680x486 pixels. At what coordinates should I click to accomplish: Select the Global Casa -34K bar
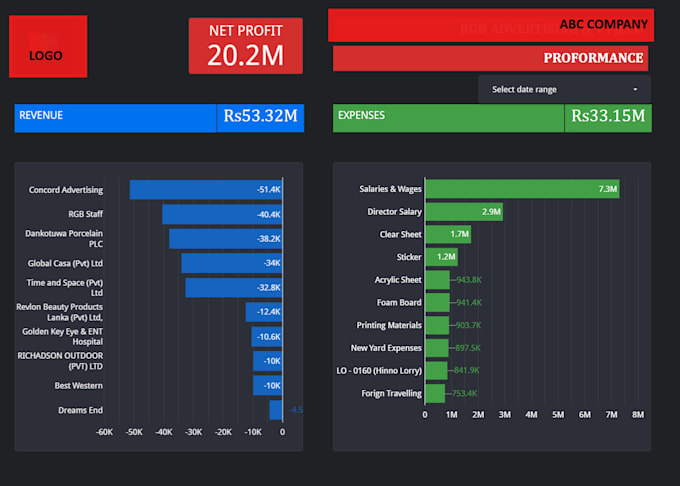click(x=232, y=263)
